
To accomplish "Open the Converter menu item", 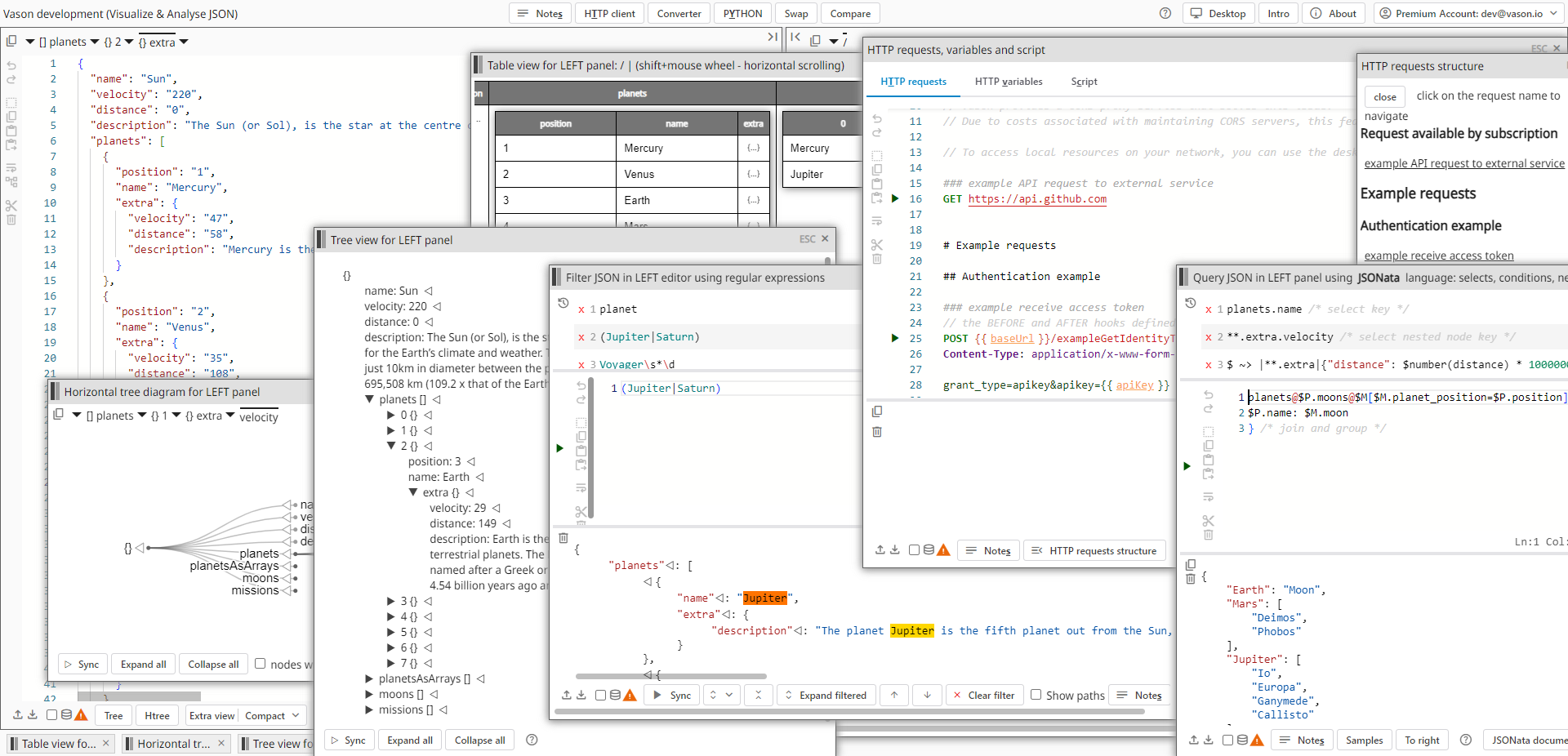I will [x=679, y=14].
